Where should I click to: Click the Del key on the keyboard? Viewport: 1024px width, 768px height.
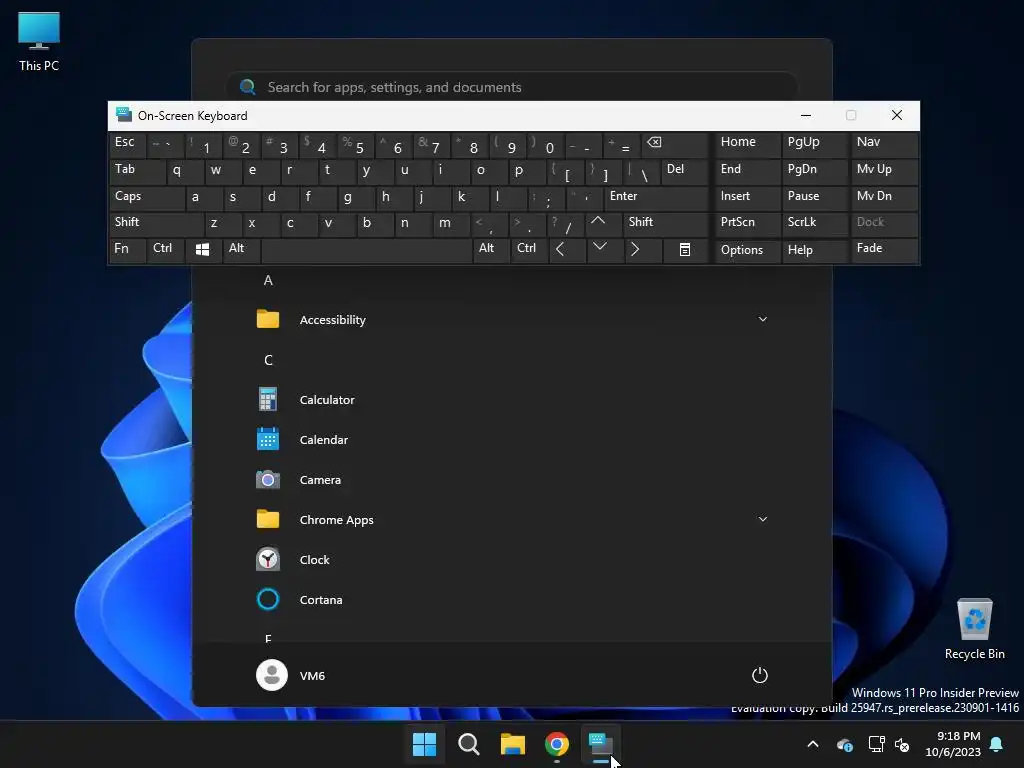pos(684,172)
